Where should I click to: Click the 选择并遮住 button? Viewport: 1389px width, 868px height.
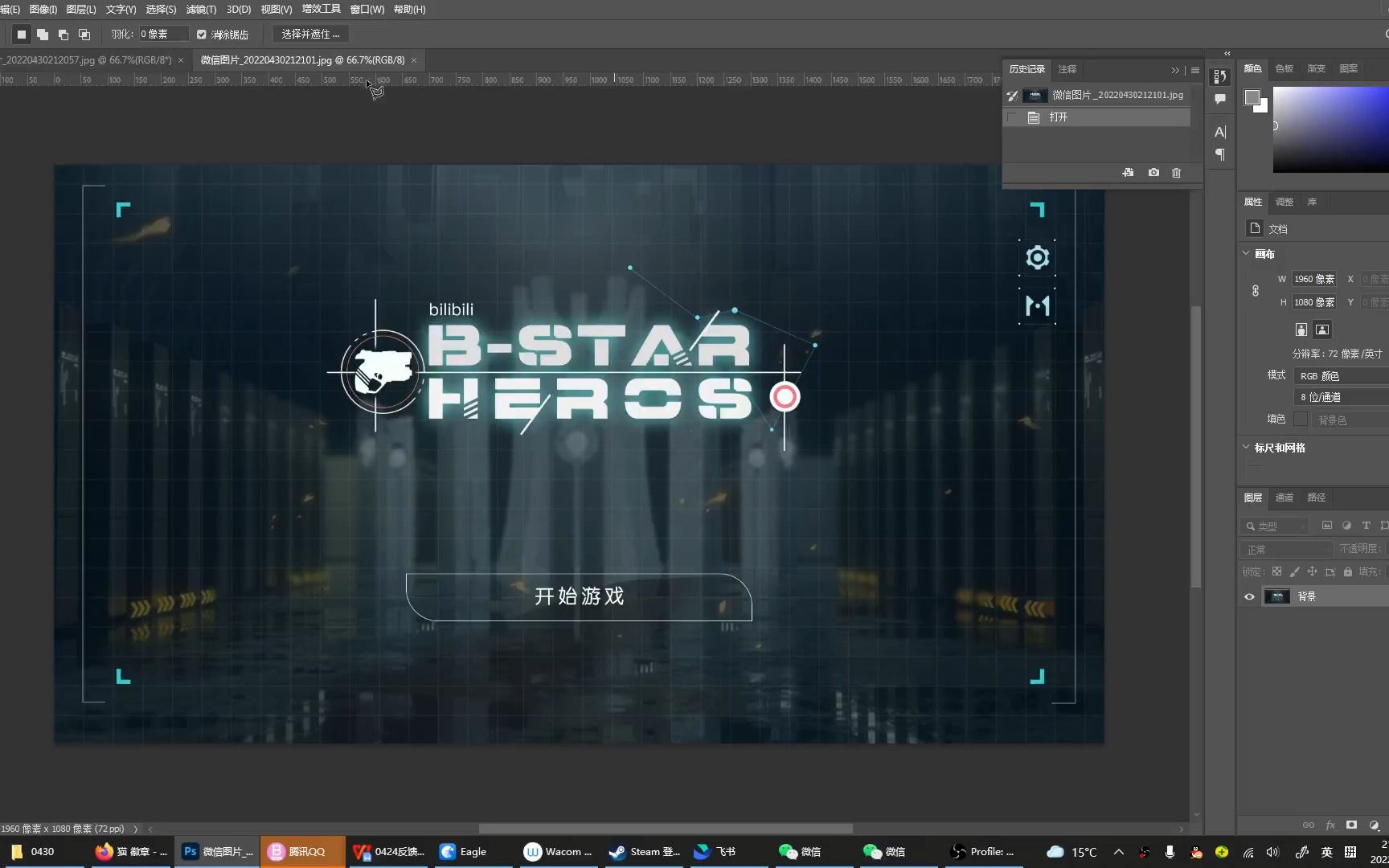click(310, 35)
